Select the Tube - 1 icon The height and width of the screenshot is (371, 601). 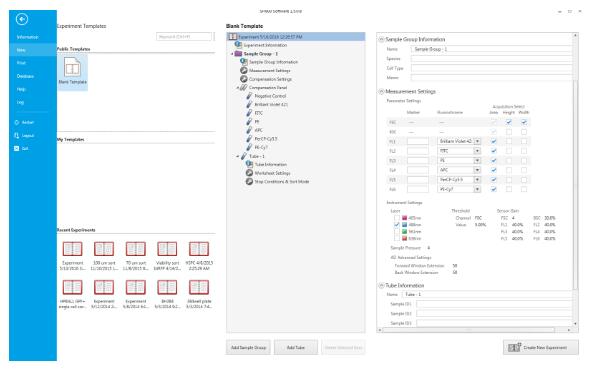click(x=244, y=156)
